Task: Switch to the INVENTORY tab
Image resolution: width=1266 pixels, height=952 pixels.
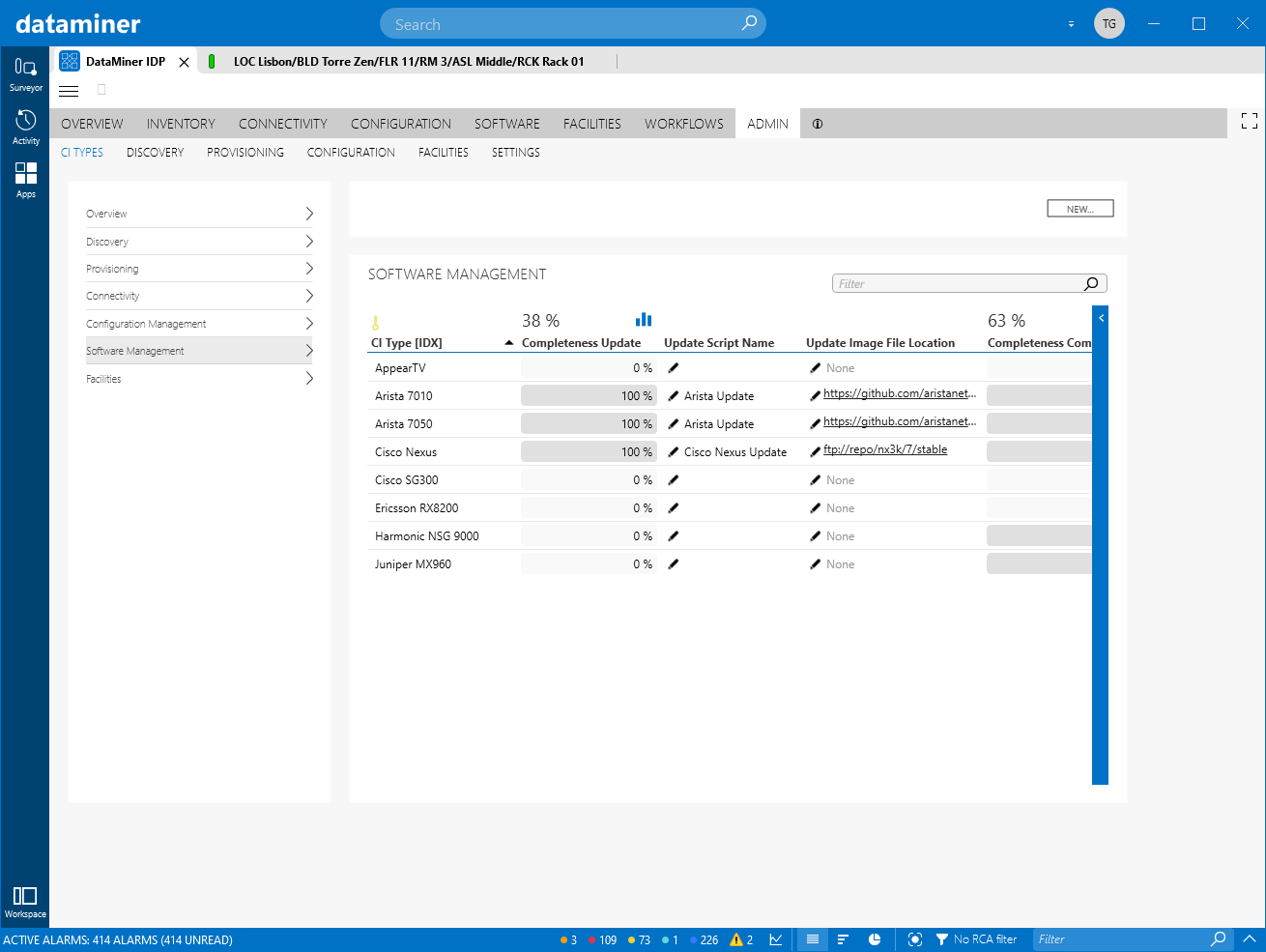Action: coord(181,124)
